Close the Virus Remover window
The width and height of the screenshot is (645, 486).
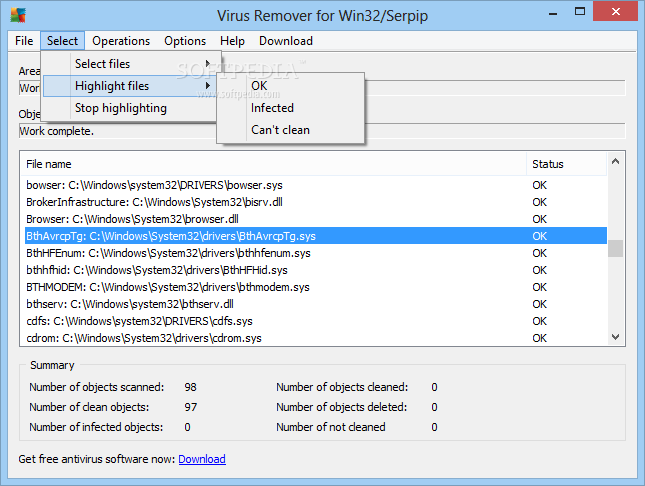(615, 11)
